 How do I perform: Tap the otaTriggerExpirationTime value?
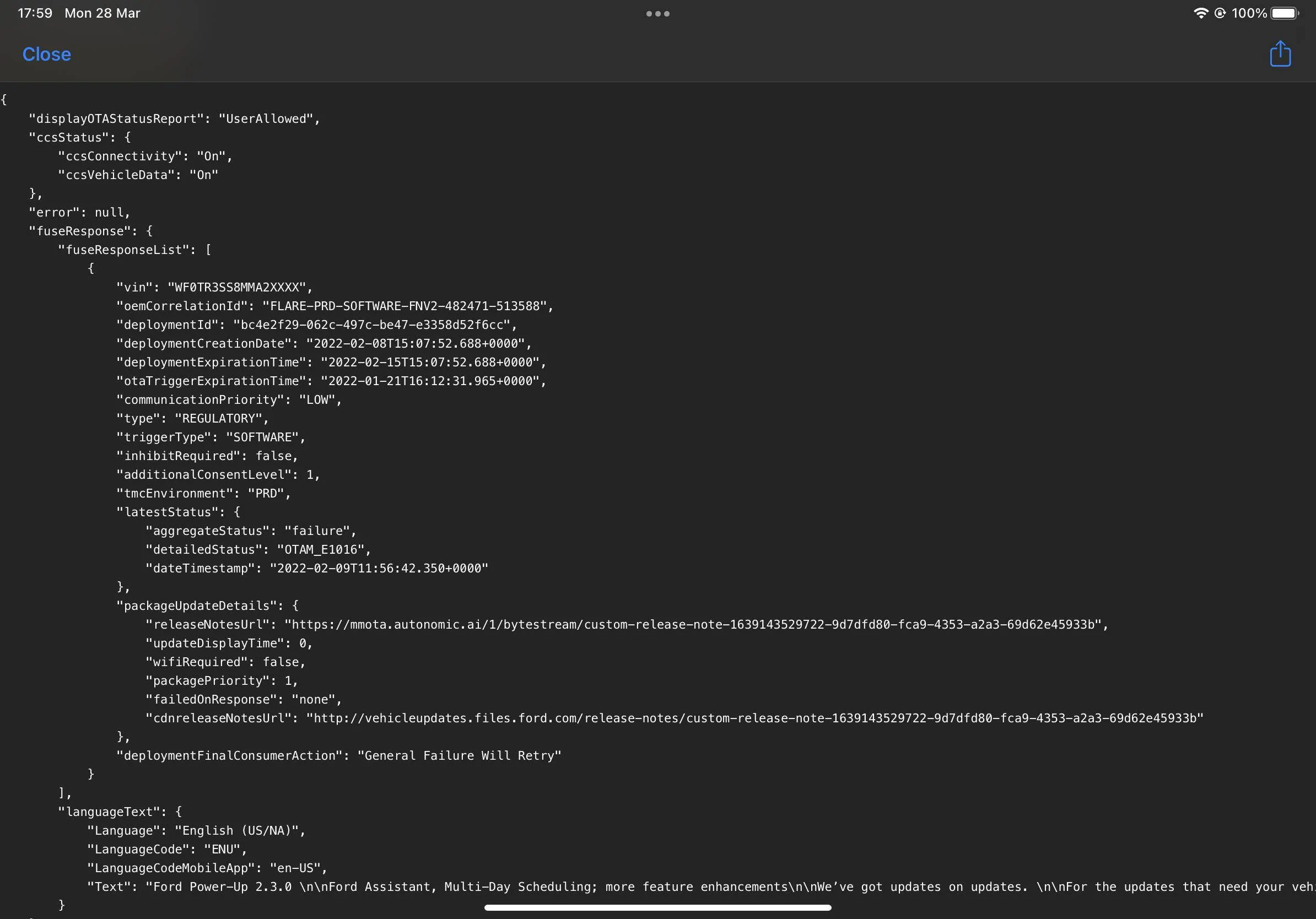(430, 381)
